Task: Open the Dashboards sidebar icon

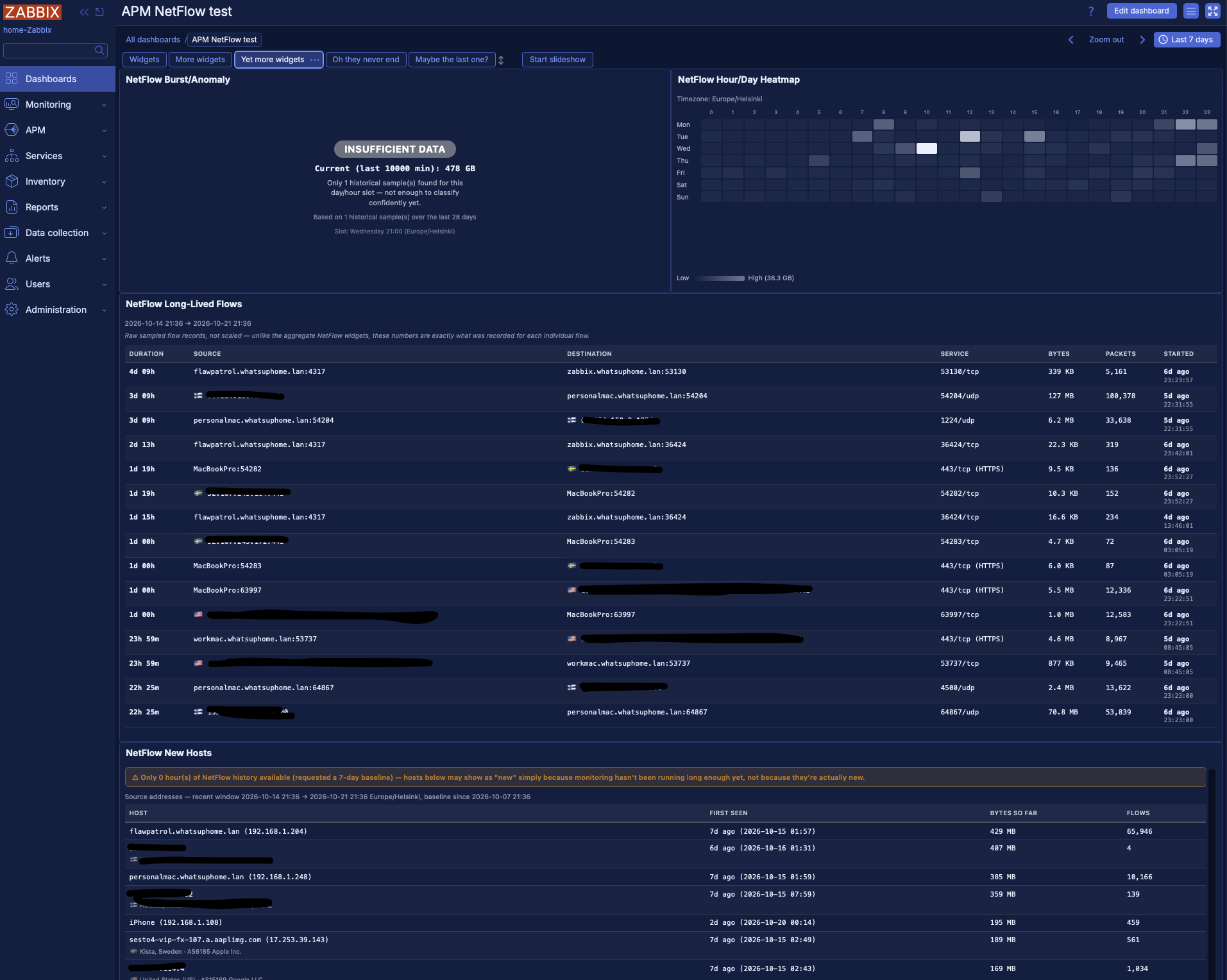Action: [12, 78]
